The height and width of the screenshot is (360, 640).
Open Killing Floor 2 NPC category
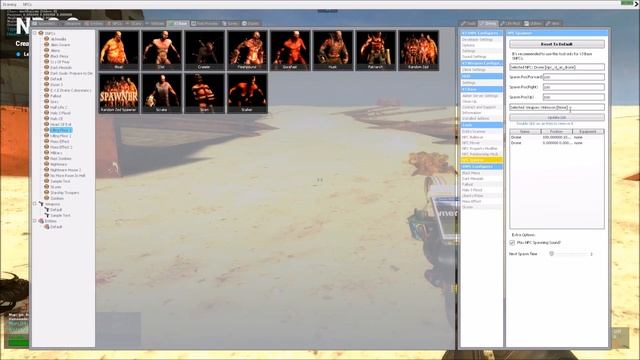[61, 136]
